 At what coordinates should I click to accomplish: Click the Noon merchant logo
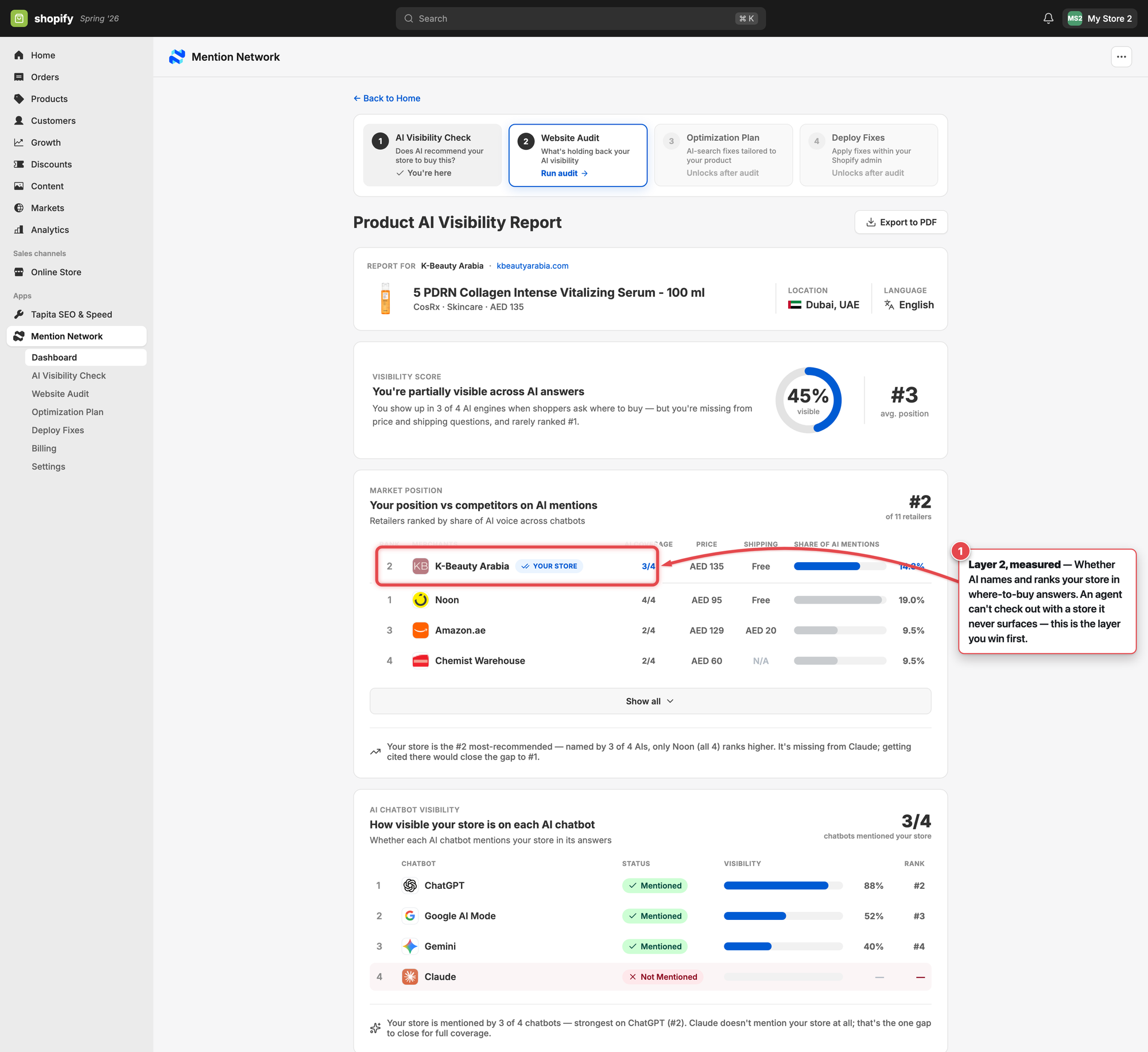(x=420, y=600)
